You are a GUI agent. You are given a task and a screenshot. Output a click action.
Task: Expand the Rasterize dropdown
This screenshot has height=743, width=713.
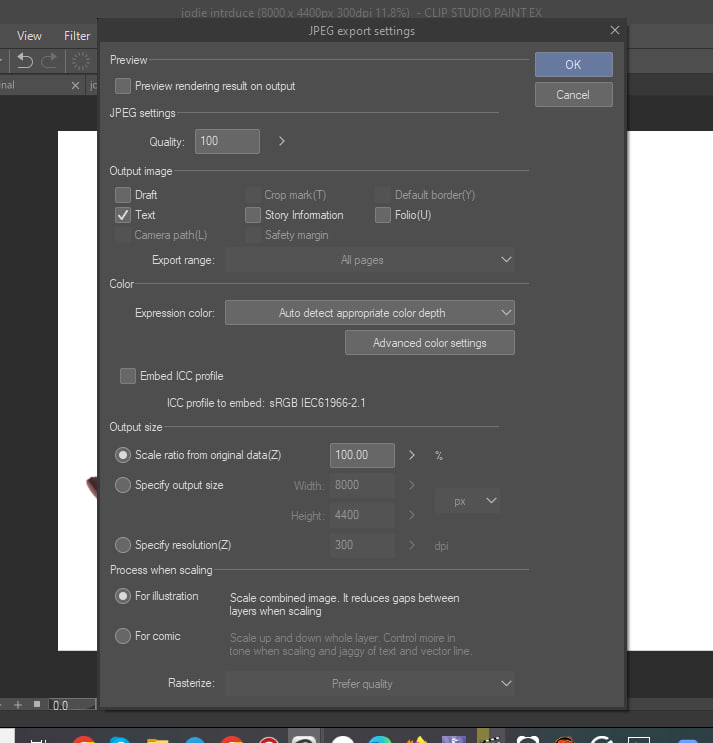pos(369,684)
